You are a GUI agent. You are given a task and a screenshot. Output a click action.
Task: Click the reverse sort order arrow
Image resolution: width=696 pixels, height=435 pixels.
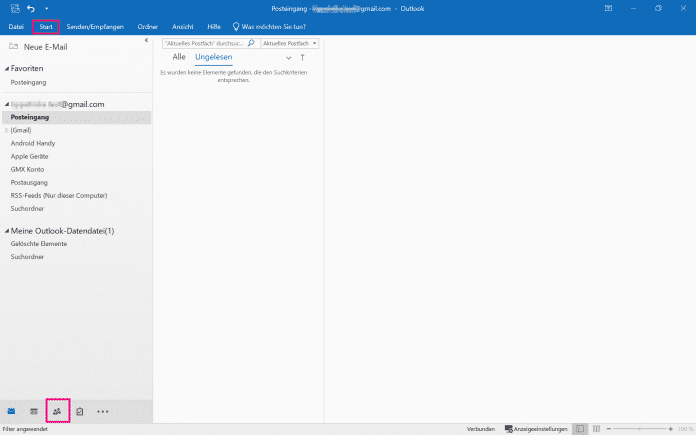(x=303, y=58)
